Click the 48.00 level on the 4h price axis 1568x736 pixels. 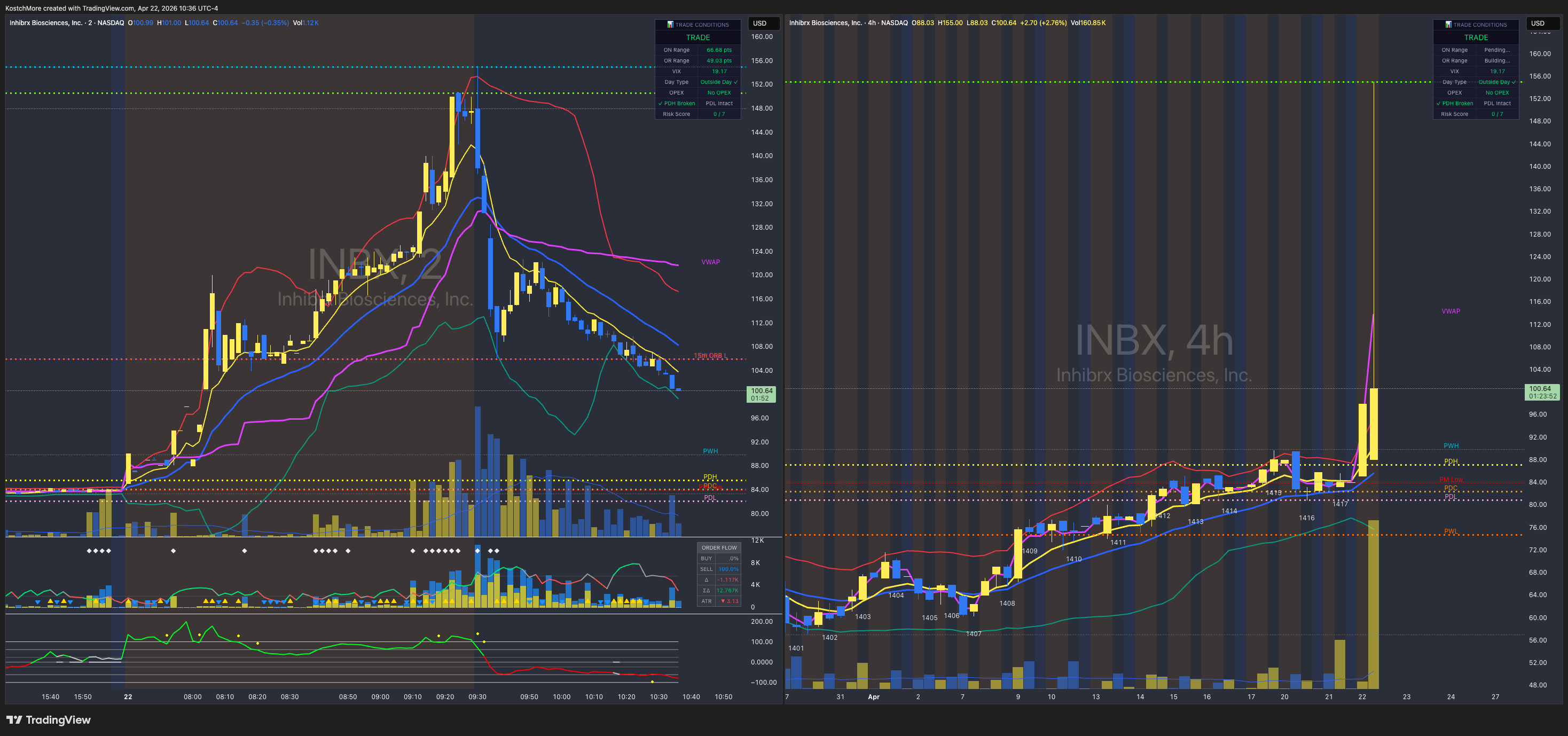pos(1538,685)
